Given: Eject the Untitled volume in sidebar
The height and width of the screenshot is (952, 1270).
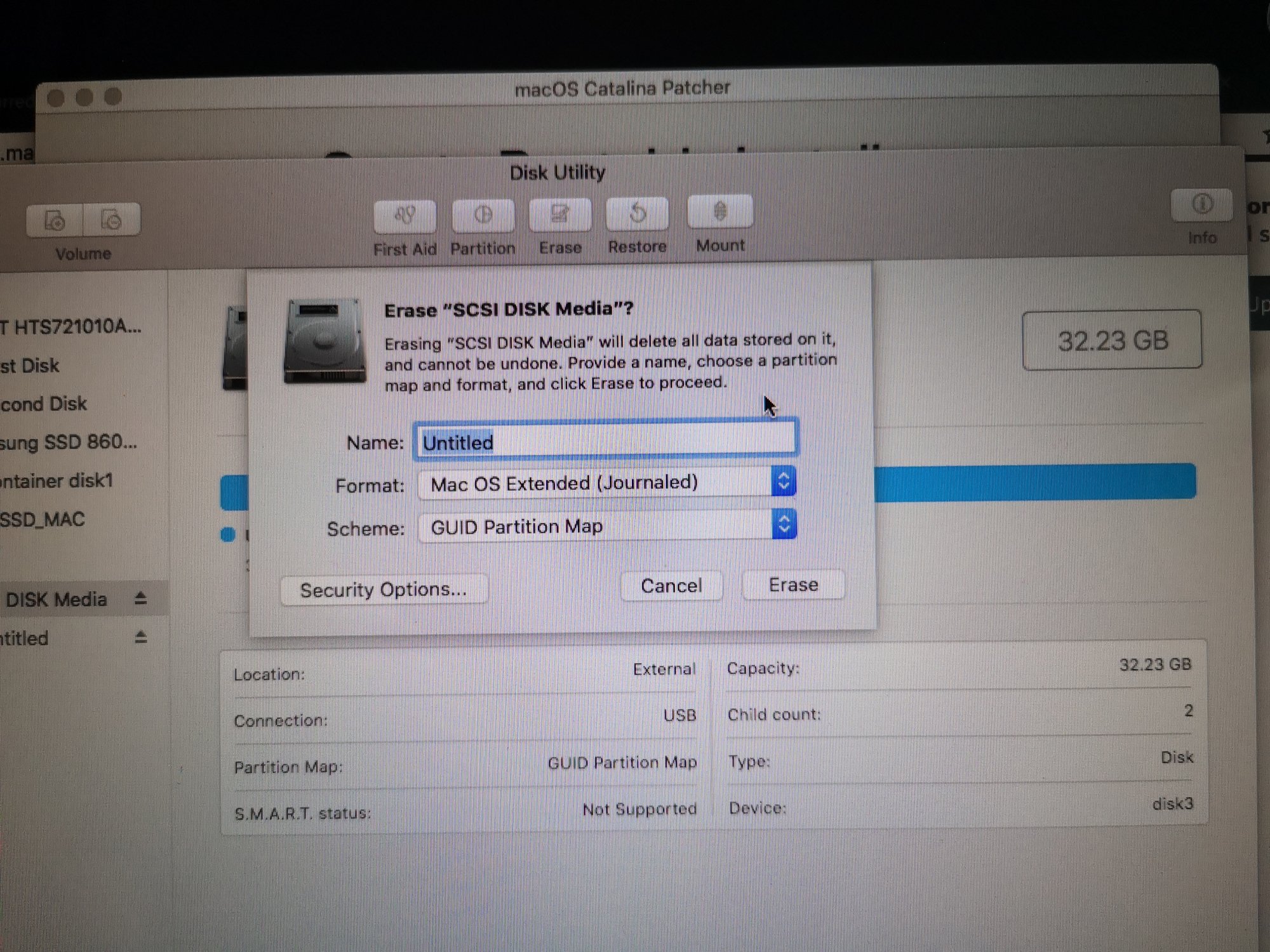Looking at the screenshot, I should click(x=141, y=637).
